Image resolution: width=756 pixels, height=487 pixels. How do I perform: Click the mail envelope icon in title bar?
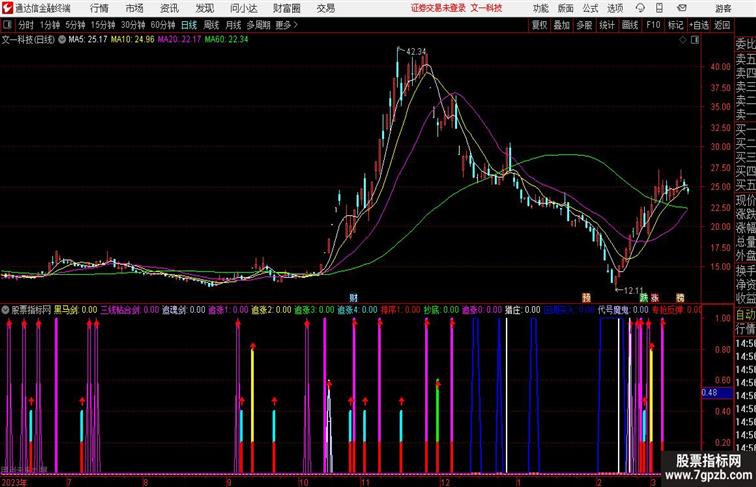[681, 8]
